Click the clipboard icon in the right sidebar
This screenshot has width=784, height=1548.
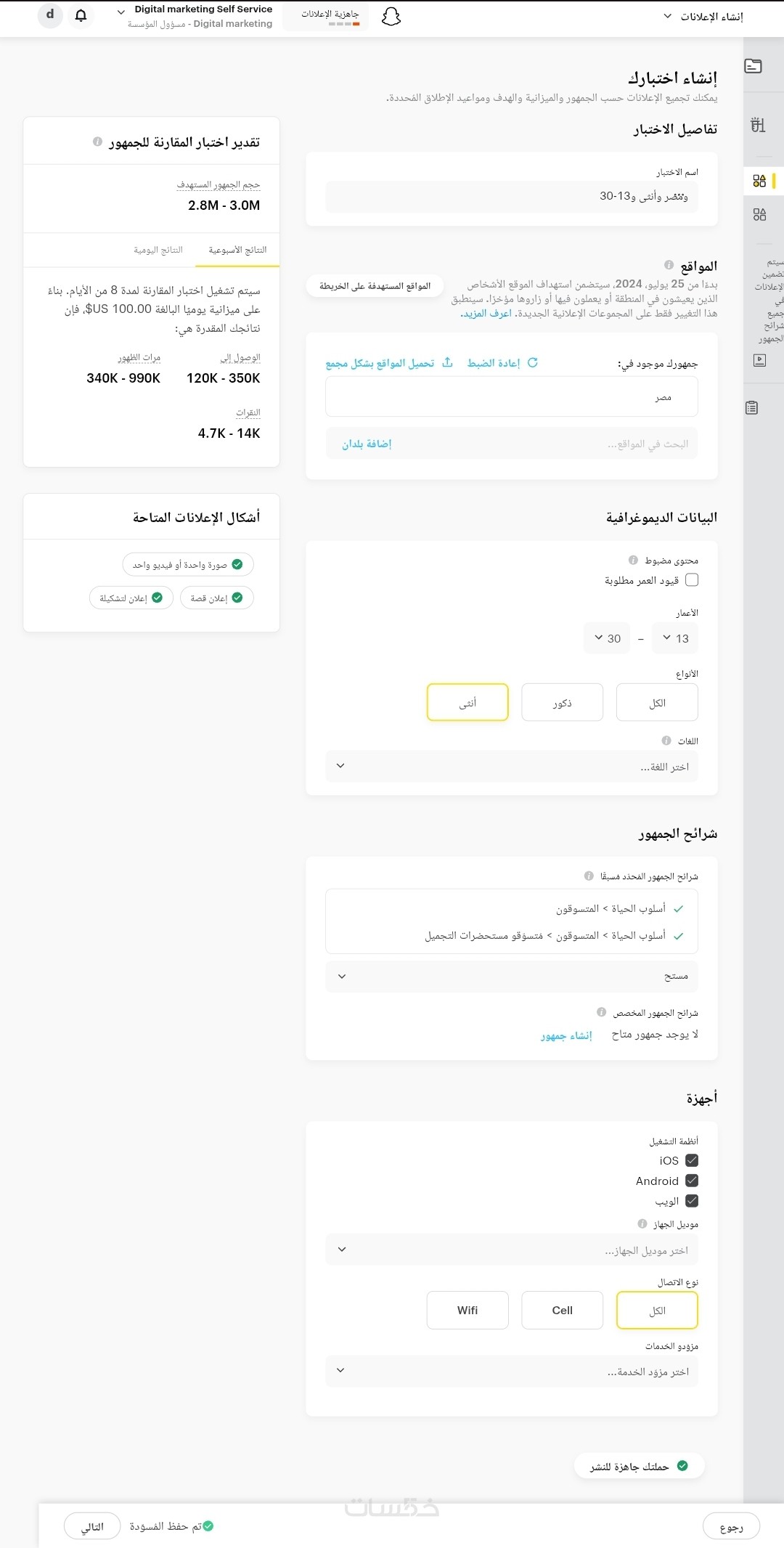[x=752, y=407]
